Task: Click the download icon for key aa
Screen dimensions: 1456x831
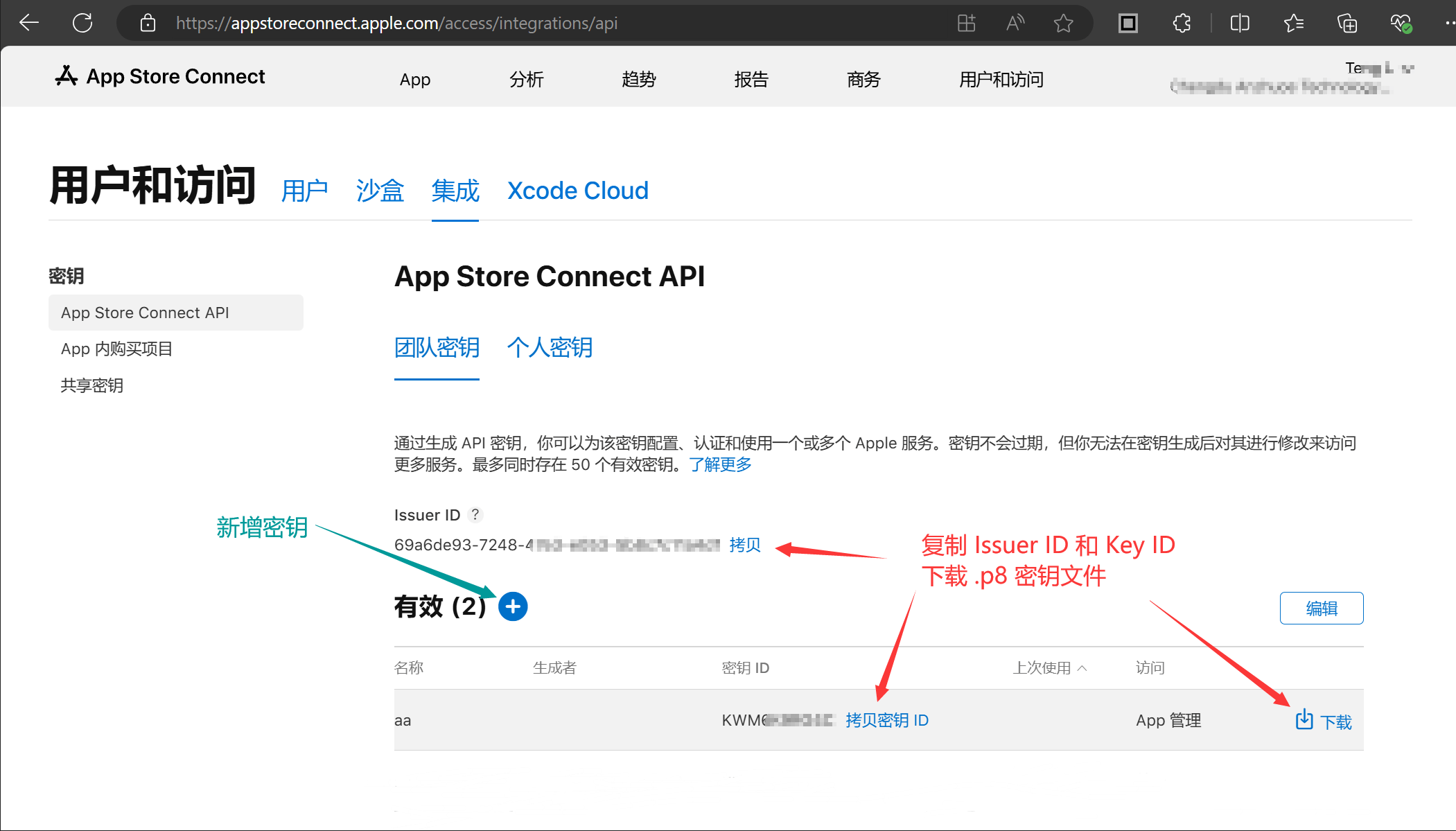Action: 1304,720
